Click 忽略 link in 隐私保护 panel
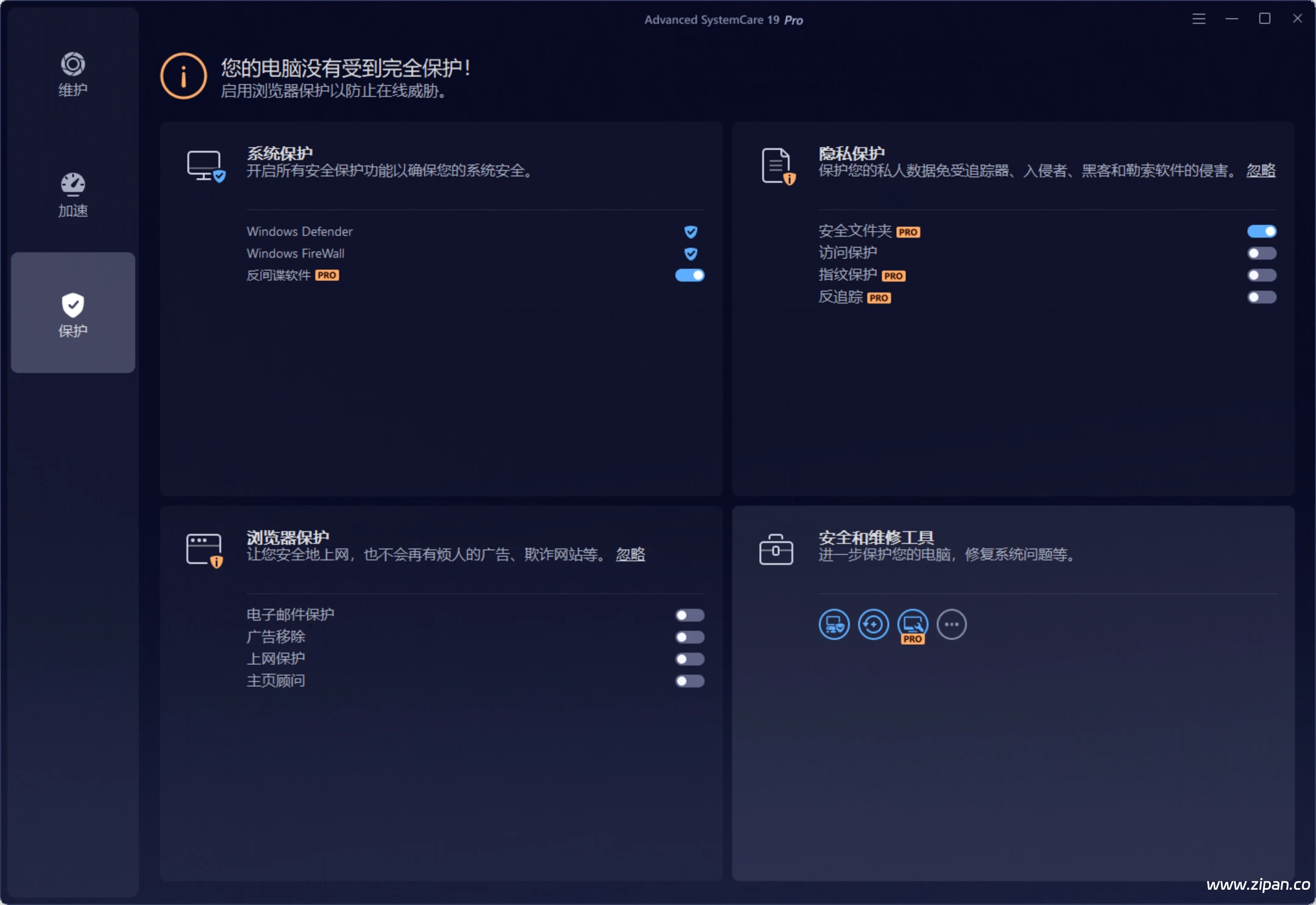1316x905 pixels. point(1261,171)
